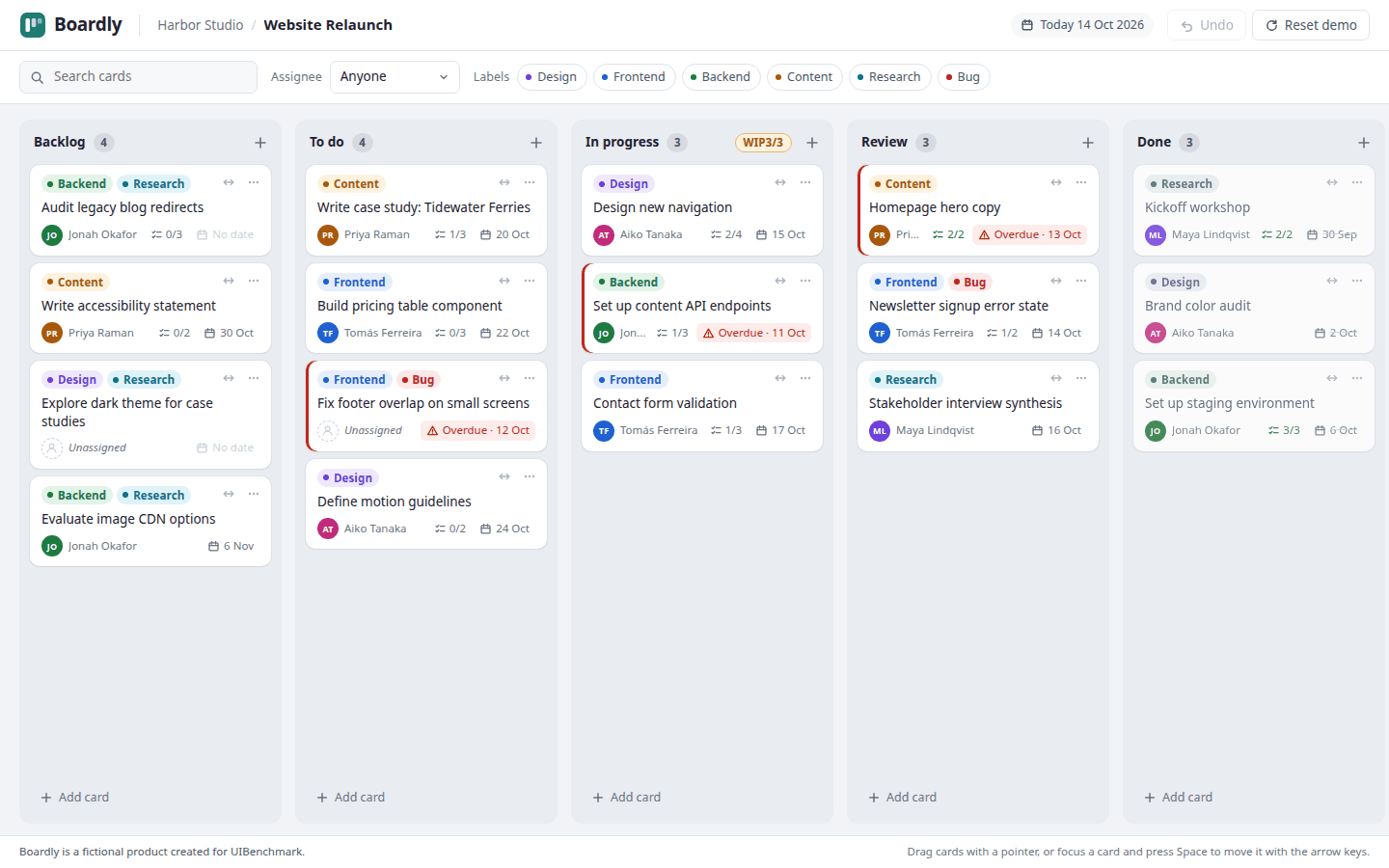Viewport: 1389px width, 868px height.
Task: Open the more menu on Audit legacy blog redirects
Action: pos(254,182)
